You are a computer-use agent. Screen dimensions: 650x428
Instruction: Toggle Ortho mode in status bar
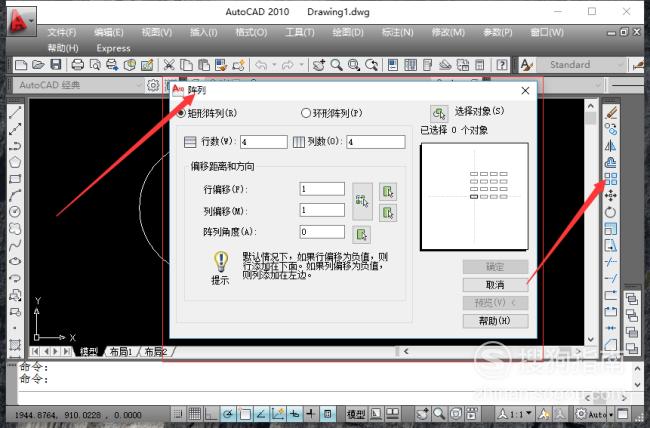[211, 413]
